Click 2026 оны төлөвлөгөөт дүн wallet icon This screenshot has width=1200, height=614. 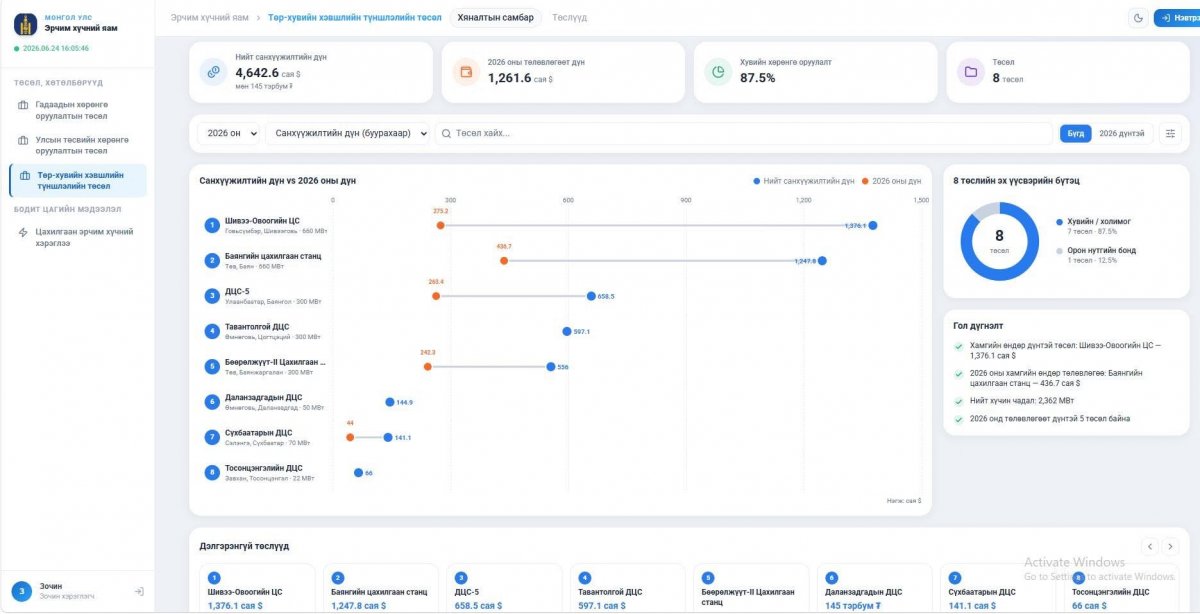coord(465,72)
